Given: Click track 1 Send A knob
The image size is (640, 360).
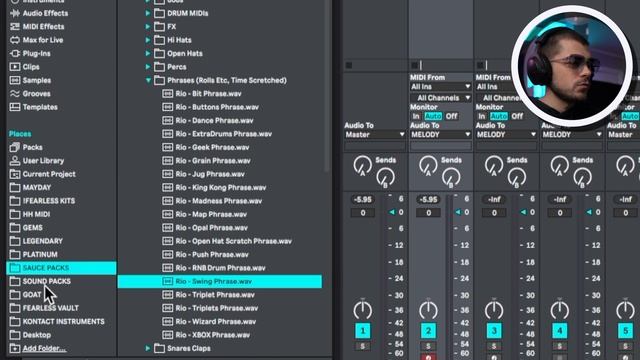Looking at the screenshot, I should click(362, 166).
